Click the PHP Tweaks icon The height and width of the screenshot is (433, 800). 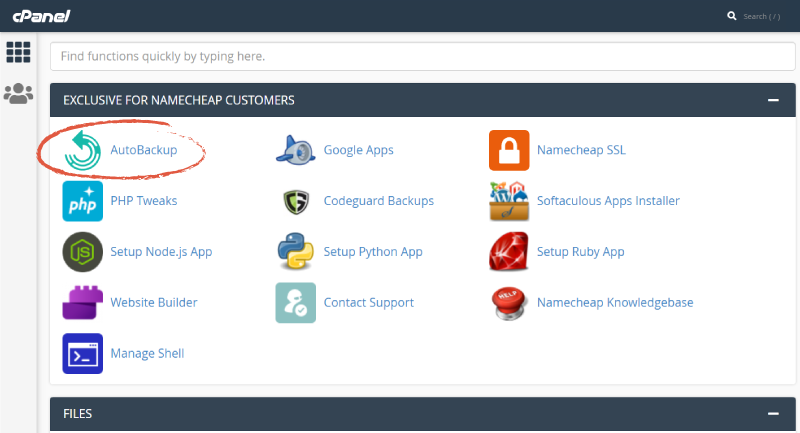[x=83, y=201]
